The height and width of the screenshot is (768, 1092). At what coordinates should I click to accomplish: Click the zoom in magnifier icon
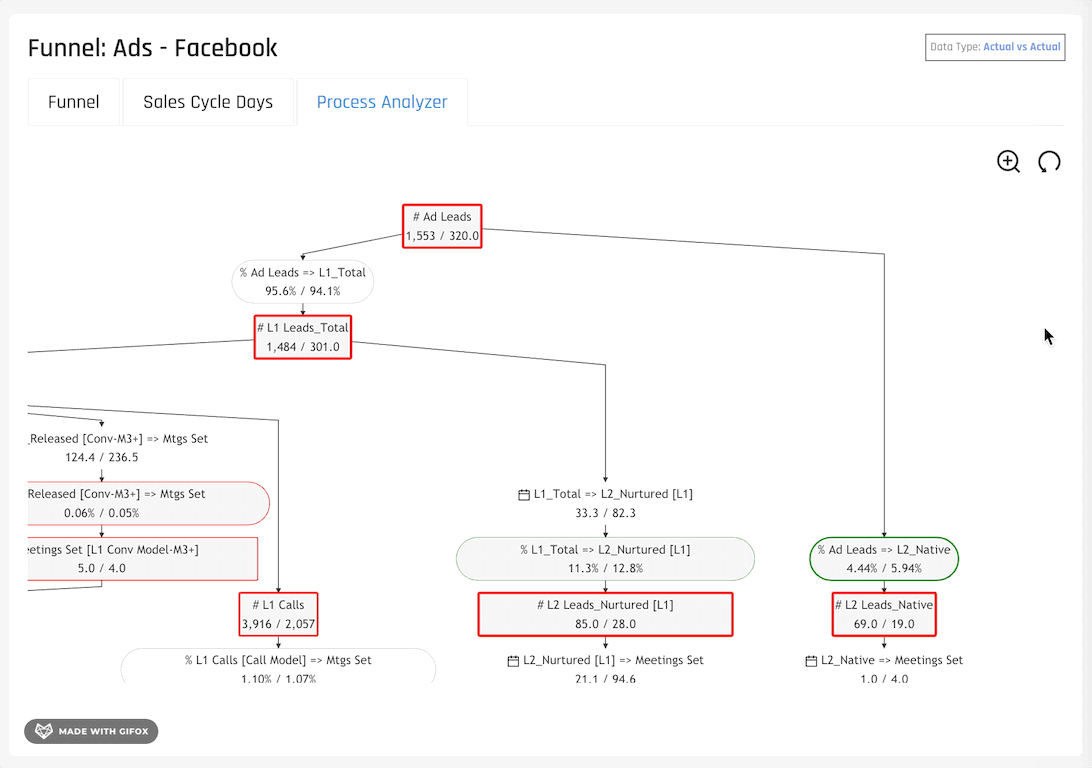1008,162
